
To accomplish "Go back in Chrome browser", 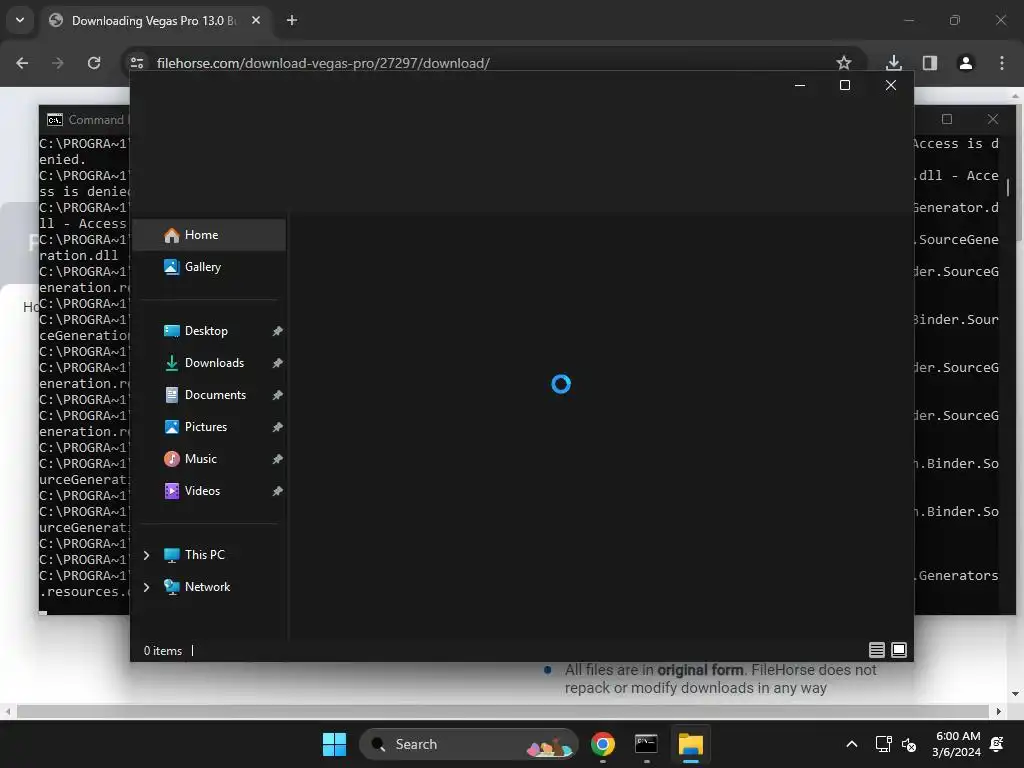I will point(22,63).
